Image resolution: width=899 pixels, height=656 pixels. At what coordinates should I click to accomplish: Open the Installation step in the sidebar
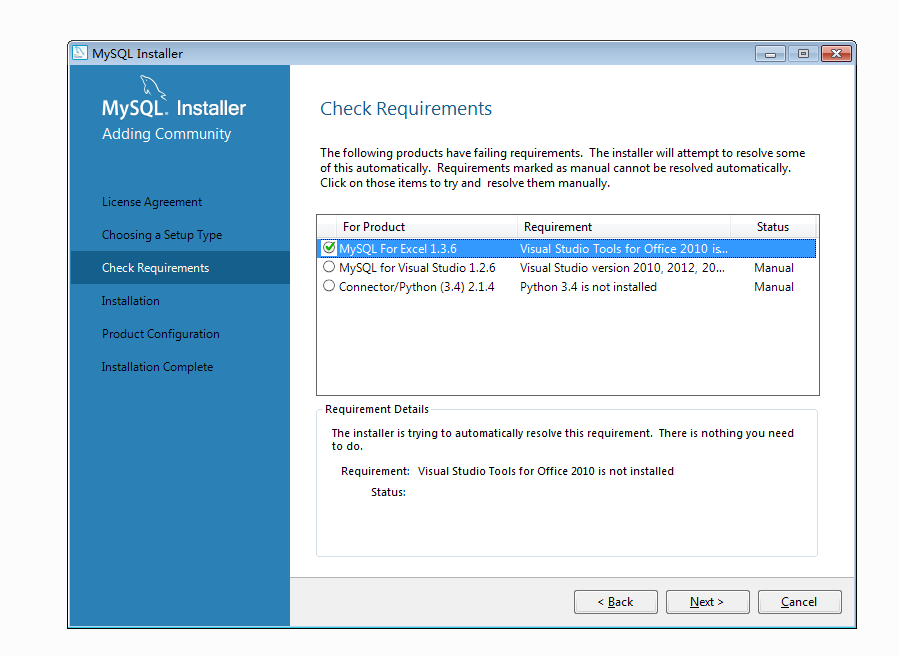click(x=131, y=301)
